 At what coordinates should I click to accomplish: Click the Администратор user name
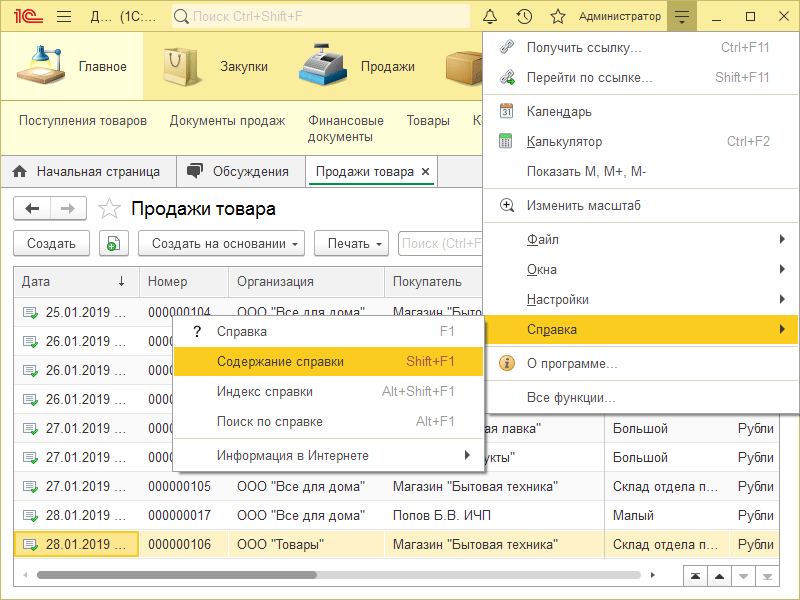click(619, 16)
